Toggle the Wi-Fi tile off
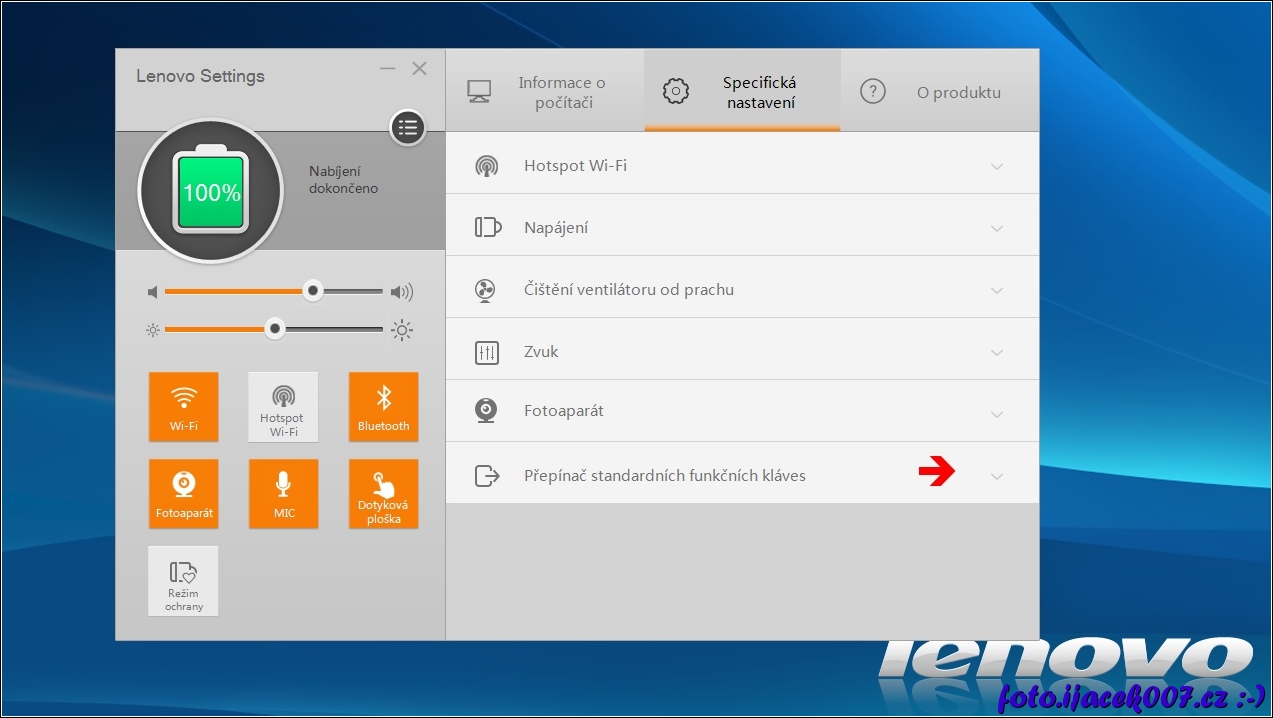The width and height of the screenshot is (1273, 718). tap(183, 407)
